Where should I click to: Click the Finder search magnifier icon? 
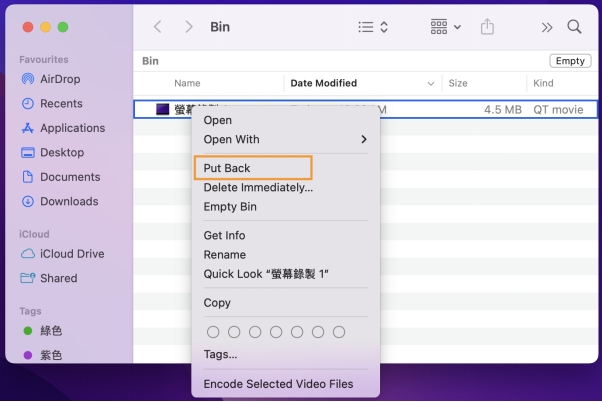pyautogui.click(x=574, y=27)
